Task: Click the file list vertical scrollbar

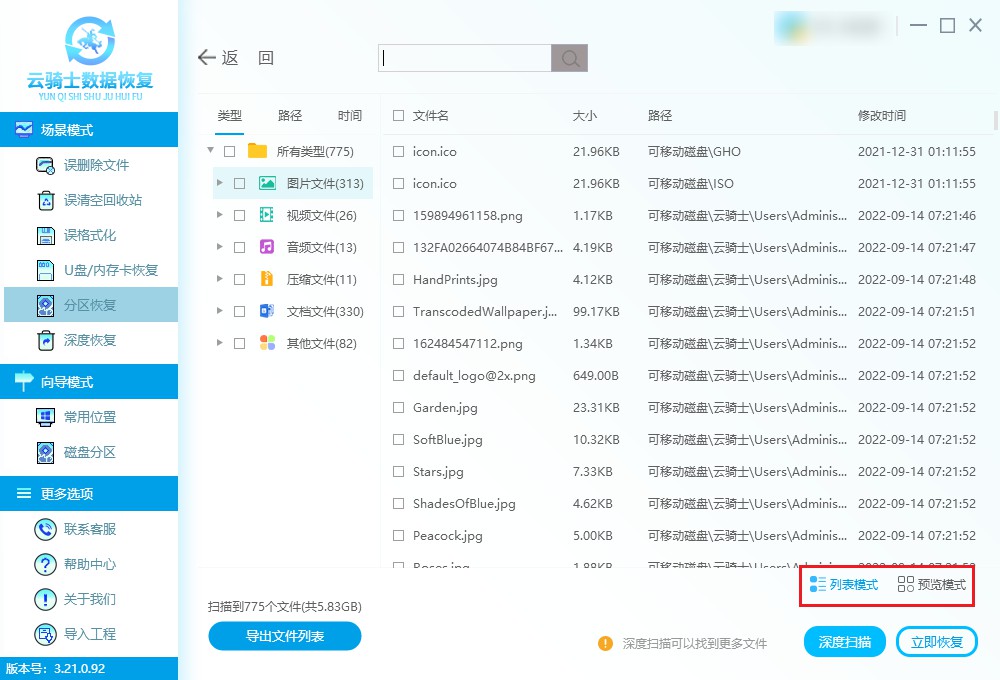Action: [x=996, y=120]
